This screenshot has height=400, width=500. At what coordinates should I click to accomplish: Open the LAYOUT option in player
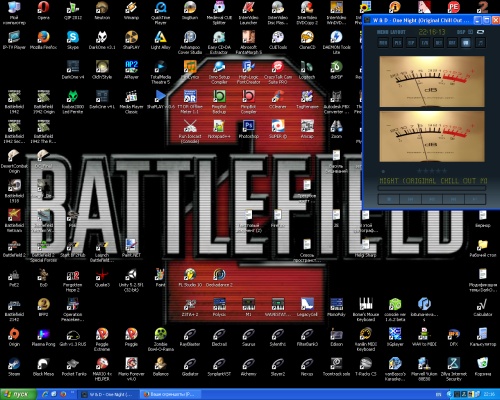(x=398, y=32)
